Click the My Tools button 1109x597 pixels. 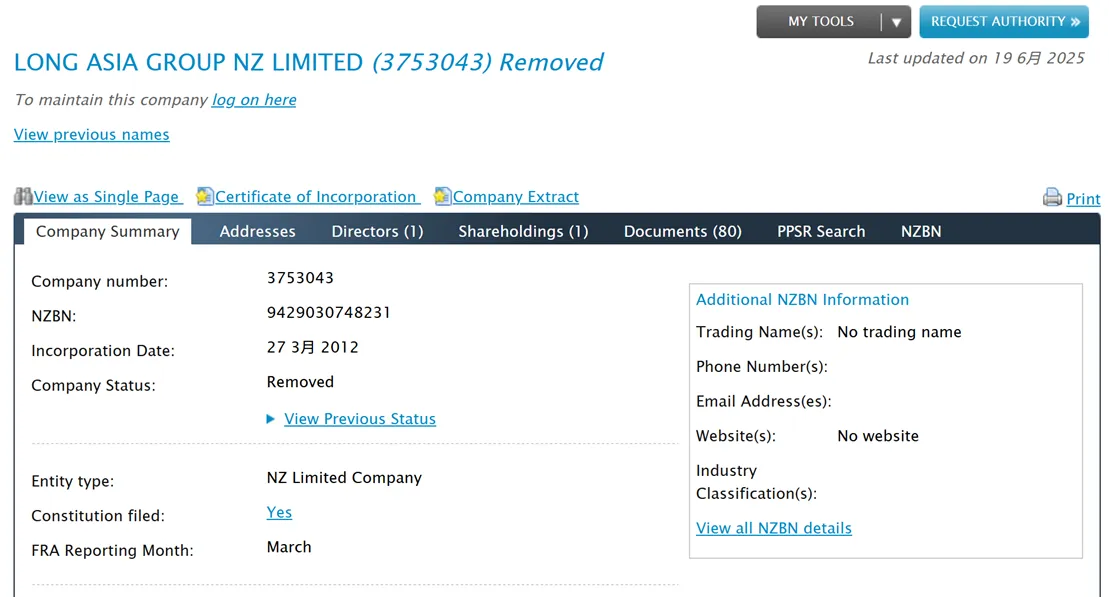tap(820, 22)
